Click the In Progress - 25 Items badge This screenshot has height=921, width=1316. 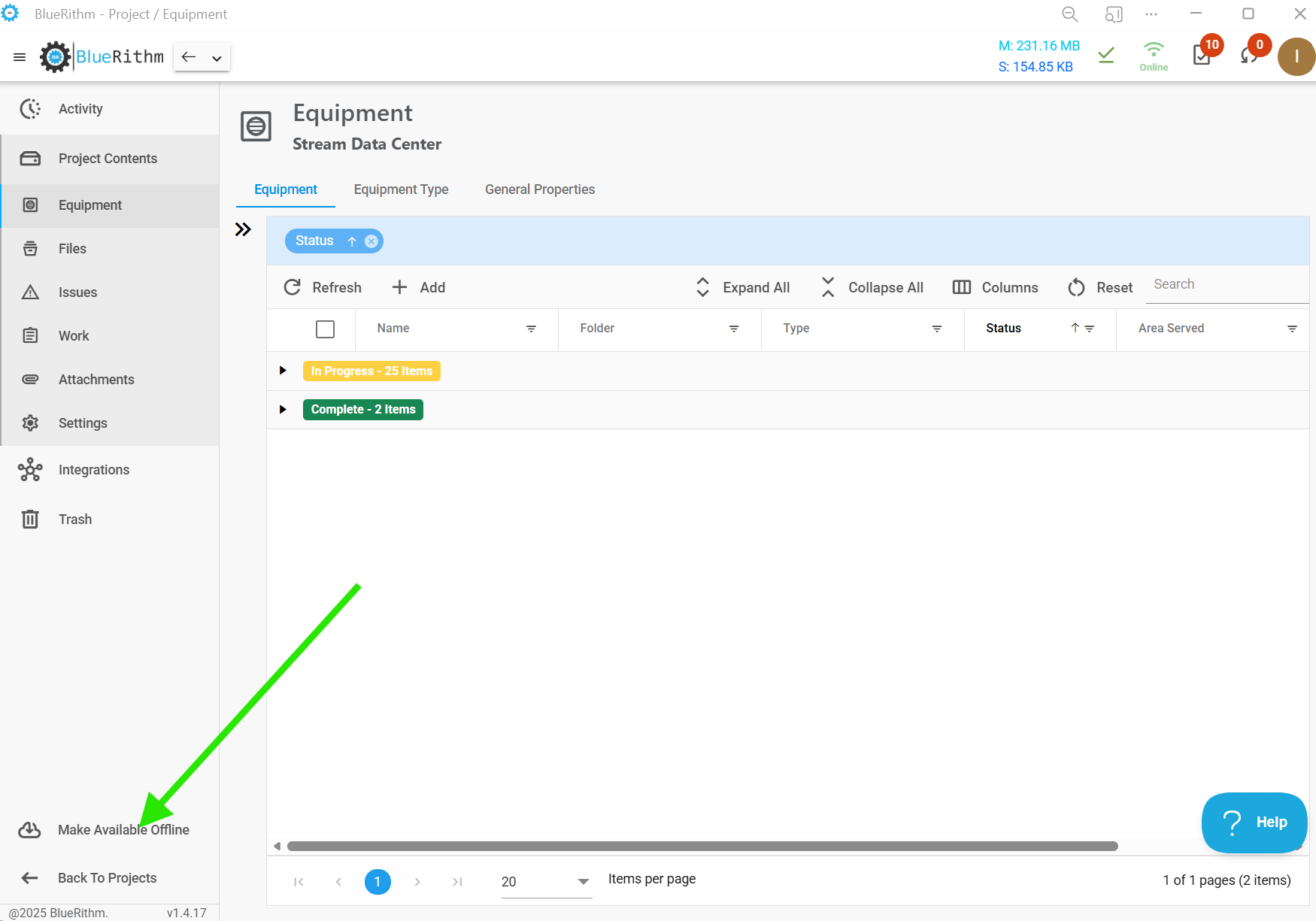point(371,371)
